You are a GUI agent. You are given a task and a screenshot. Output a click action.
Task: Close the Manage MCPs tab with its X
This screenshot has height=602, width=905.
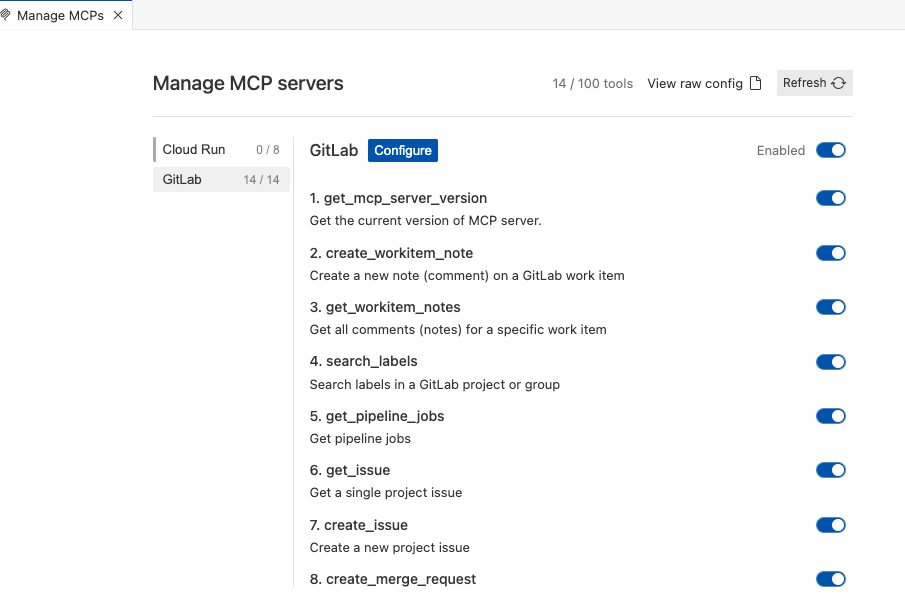click(117, 15)
